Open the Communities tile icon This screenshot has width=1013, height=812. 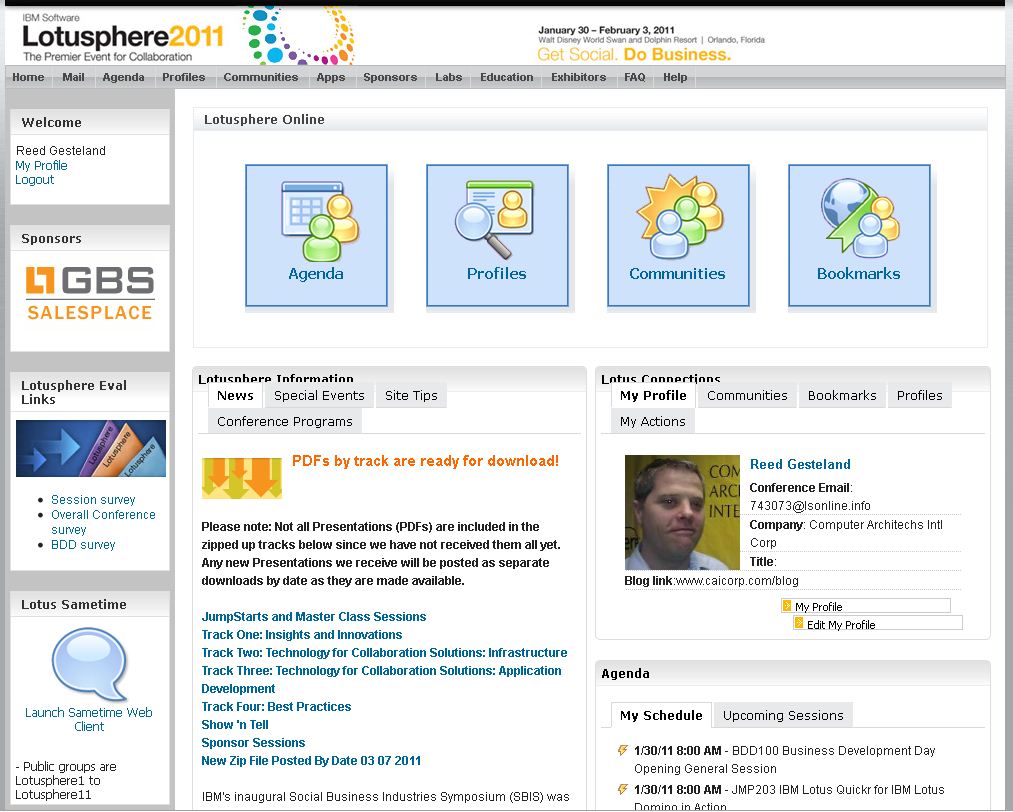click(678, 235)
